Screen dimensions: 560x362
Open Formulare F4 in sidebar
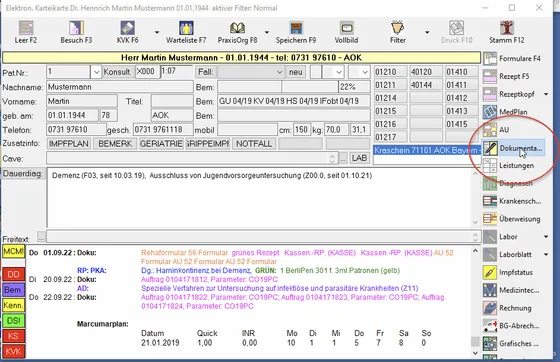coord(512,59)
